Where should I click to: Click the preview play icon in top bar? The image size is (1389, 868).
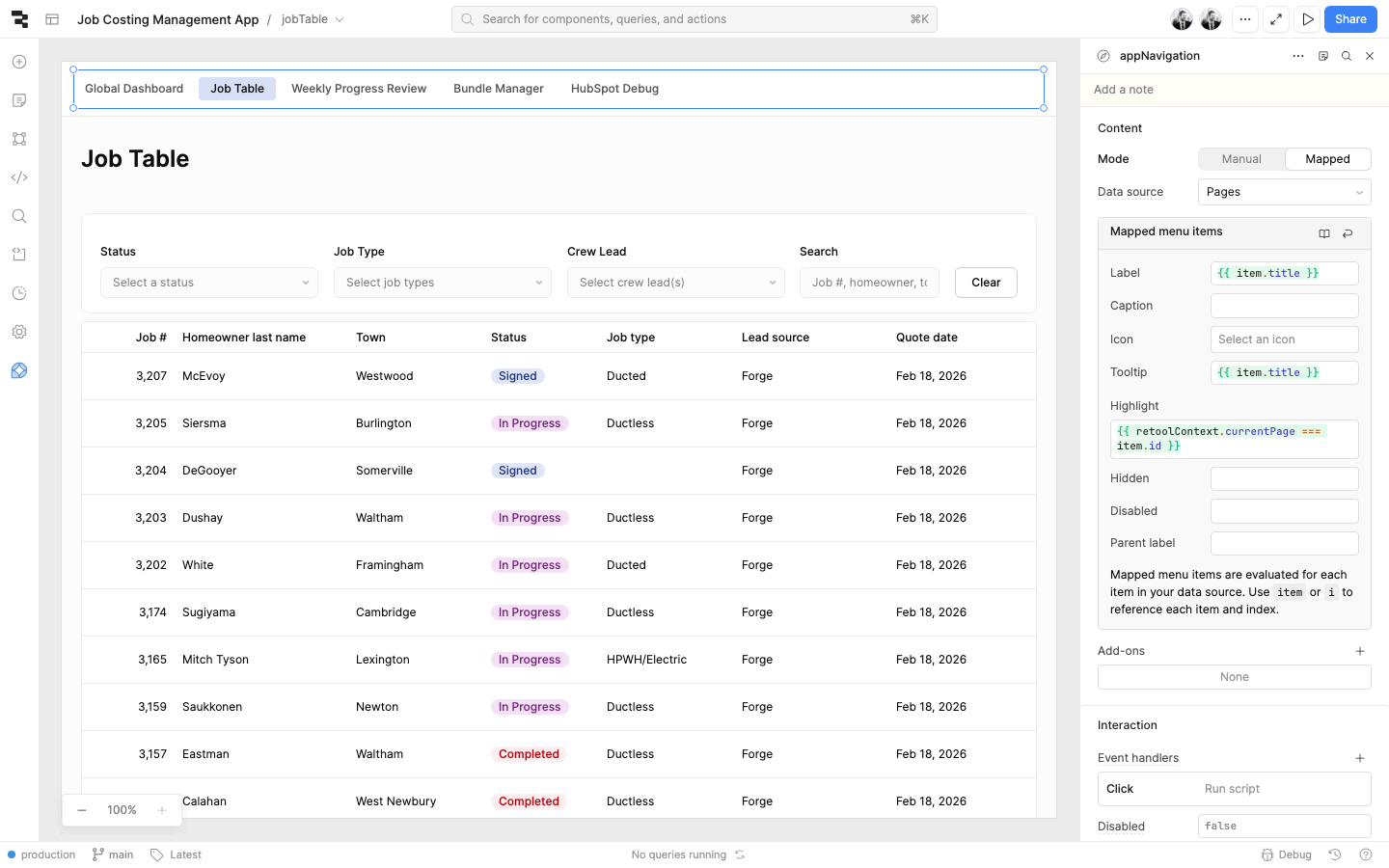[1308, 19]
